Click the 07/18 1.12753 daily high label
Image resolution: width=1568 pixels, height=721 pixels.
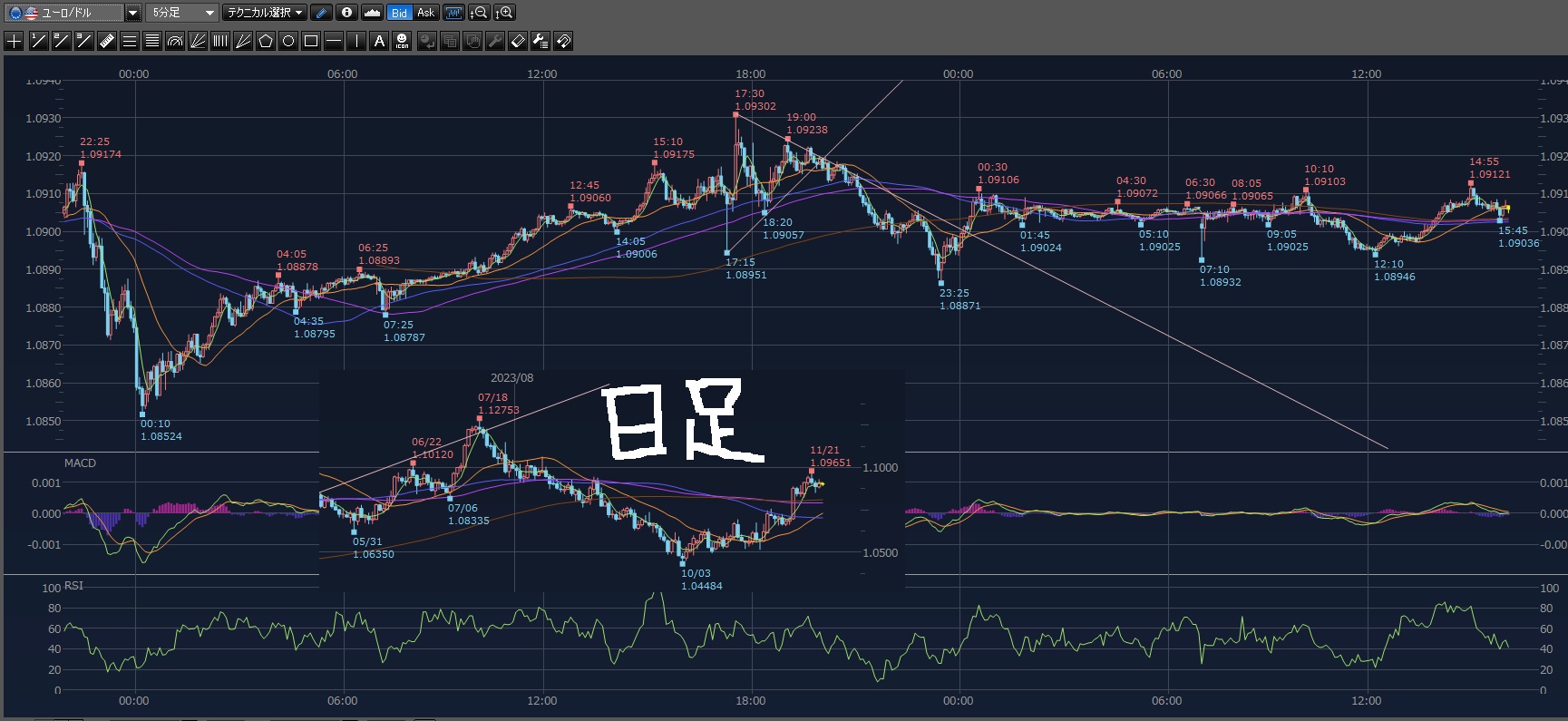pos(498,404)
